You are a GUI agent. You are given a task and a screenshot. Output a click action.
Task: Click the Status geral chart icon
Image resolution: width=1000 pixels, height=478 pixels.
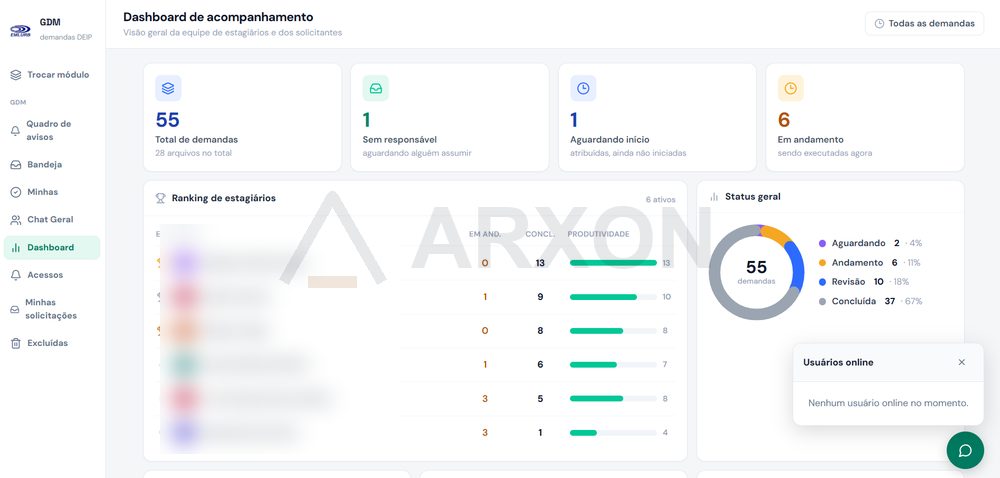point(714,197)
